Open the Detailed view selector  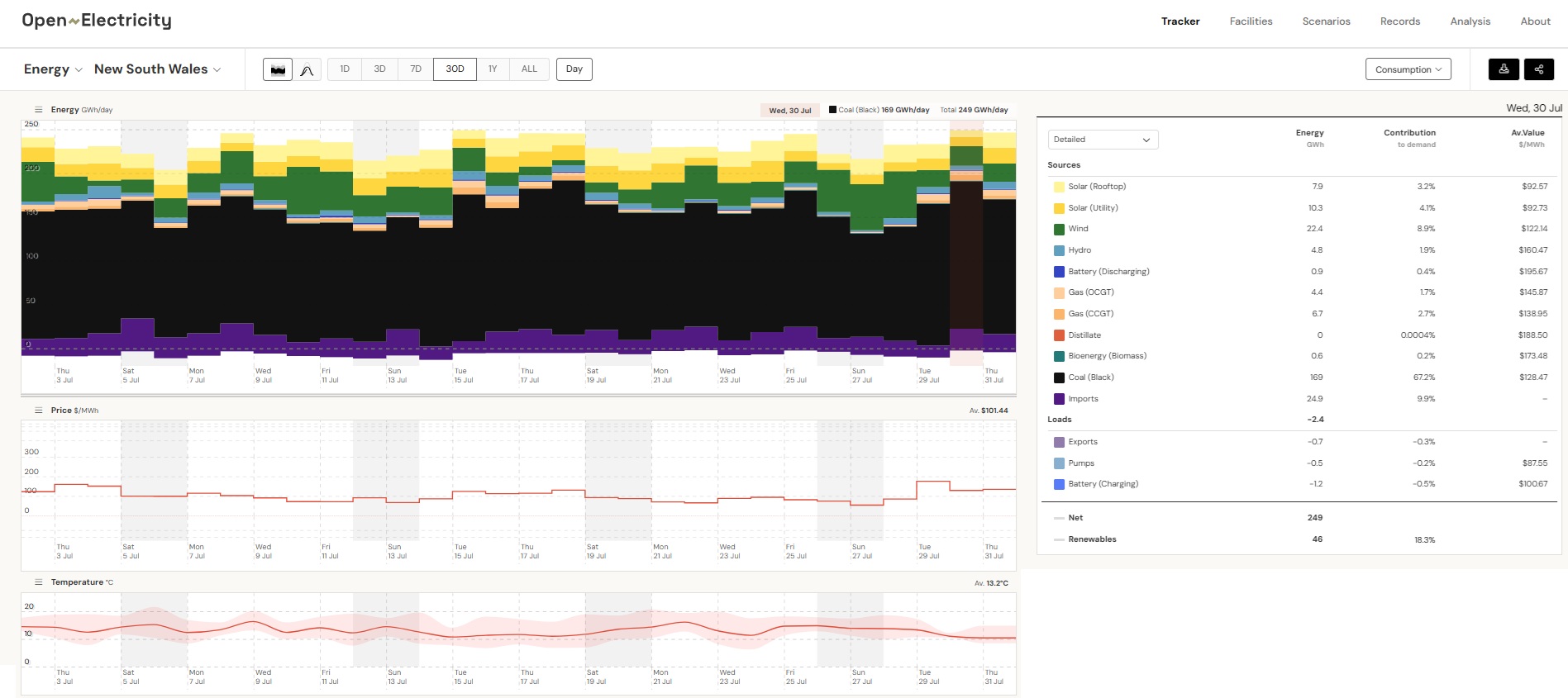1103,140
